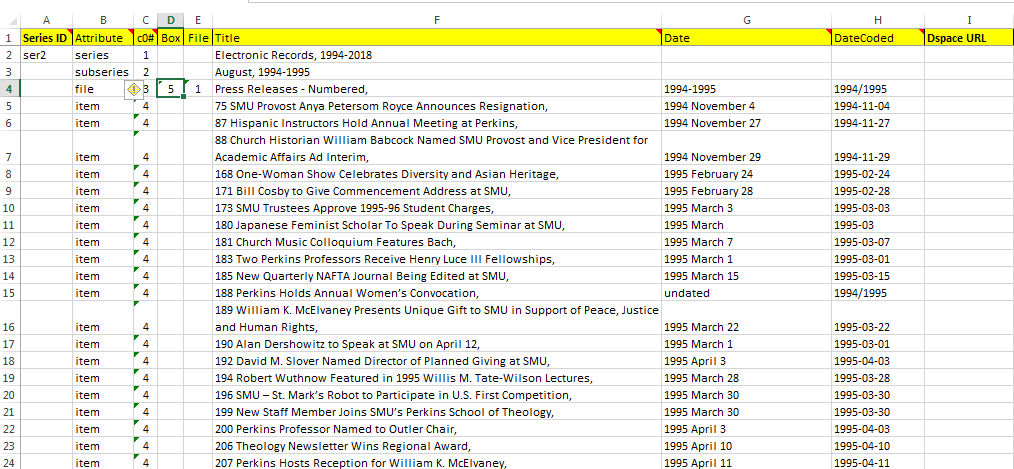This screenshot has width=1014, height=469.
Task: Click the subseries attribute cell
Action: pos(102,72)
